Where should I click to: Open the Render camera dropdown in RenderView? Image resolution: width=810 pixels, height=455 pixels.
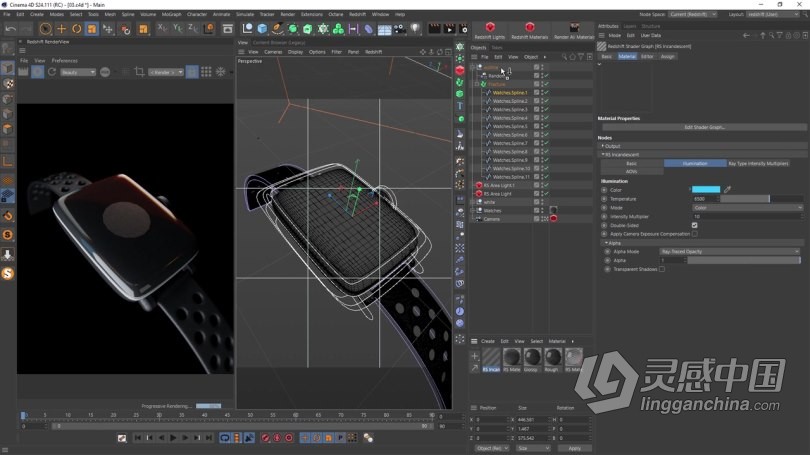[x=166, y=72]
